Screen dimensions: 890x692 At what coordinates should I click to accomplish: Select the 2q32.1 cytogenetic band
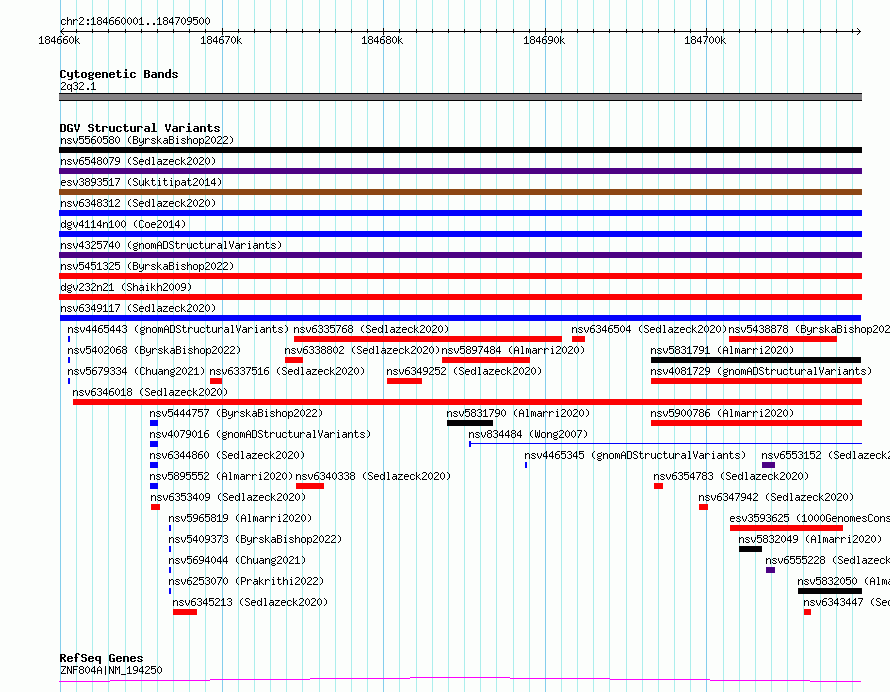coord(460,97)
